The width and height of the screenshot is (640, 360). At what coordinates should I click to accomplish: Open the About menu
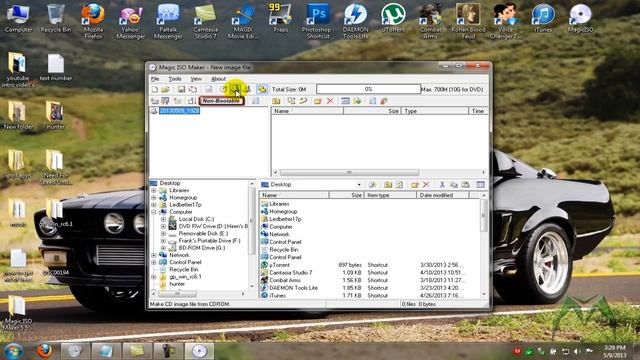pos(218,79)
